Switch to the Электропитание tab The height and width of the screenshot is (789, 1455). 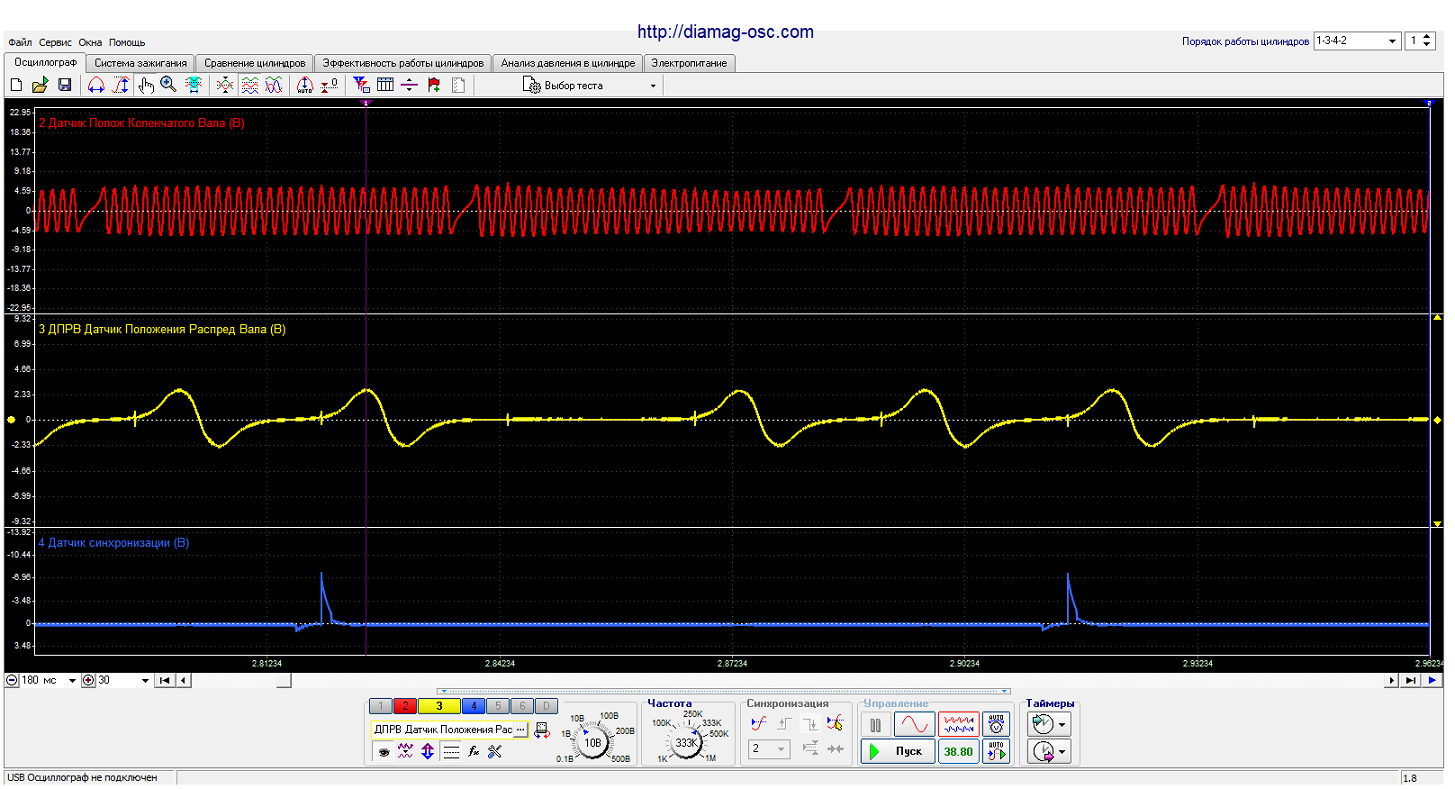coord(689,63)
